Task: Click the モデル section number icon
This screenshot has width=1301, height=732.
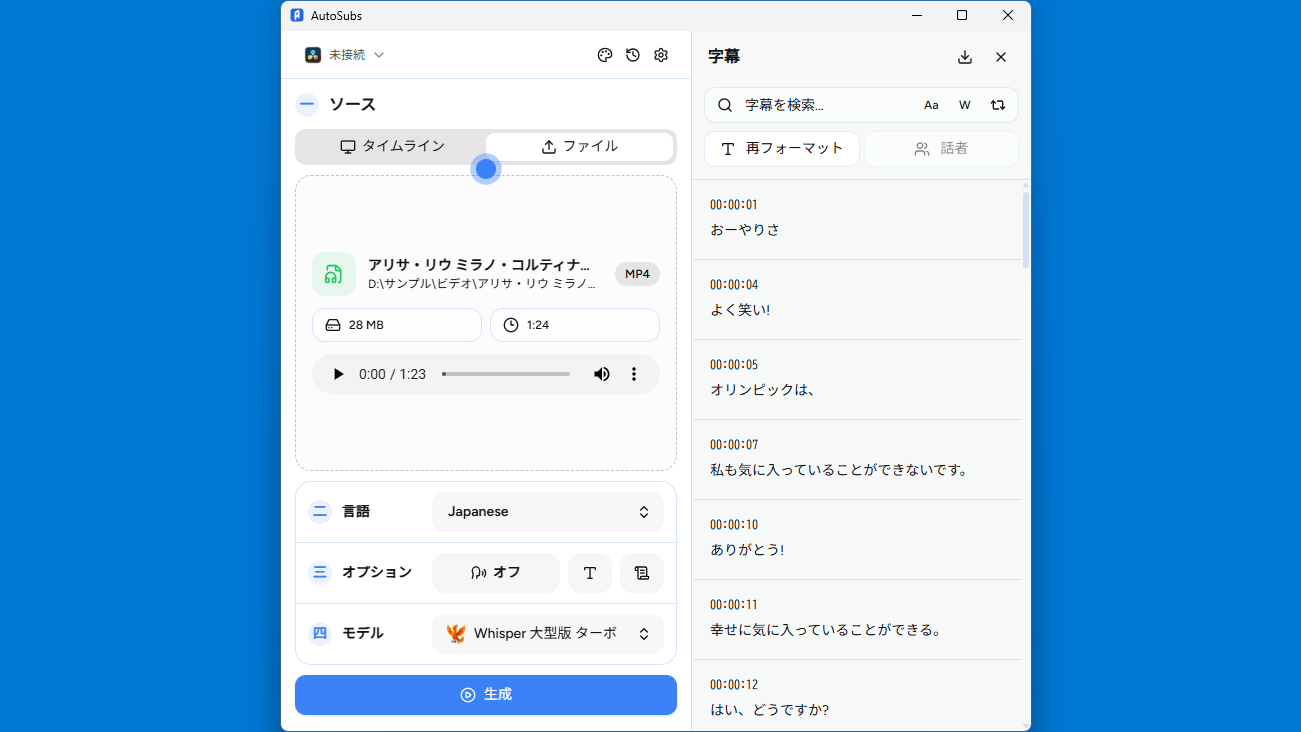Action: click(320, 634)
